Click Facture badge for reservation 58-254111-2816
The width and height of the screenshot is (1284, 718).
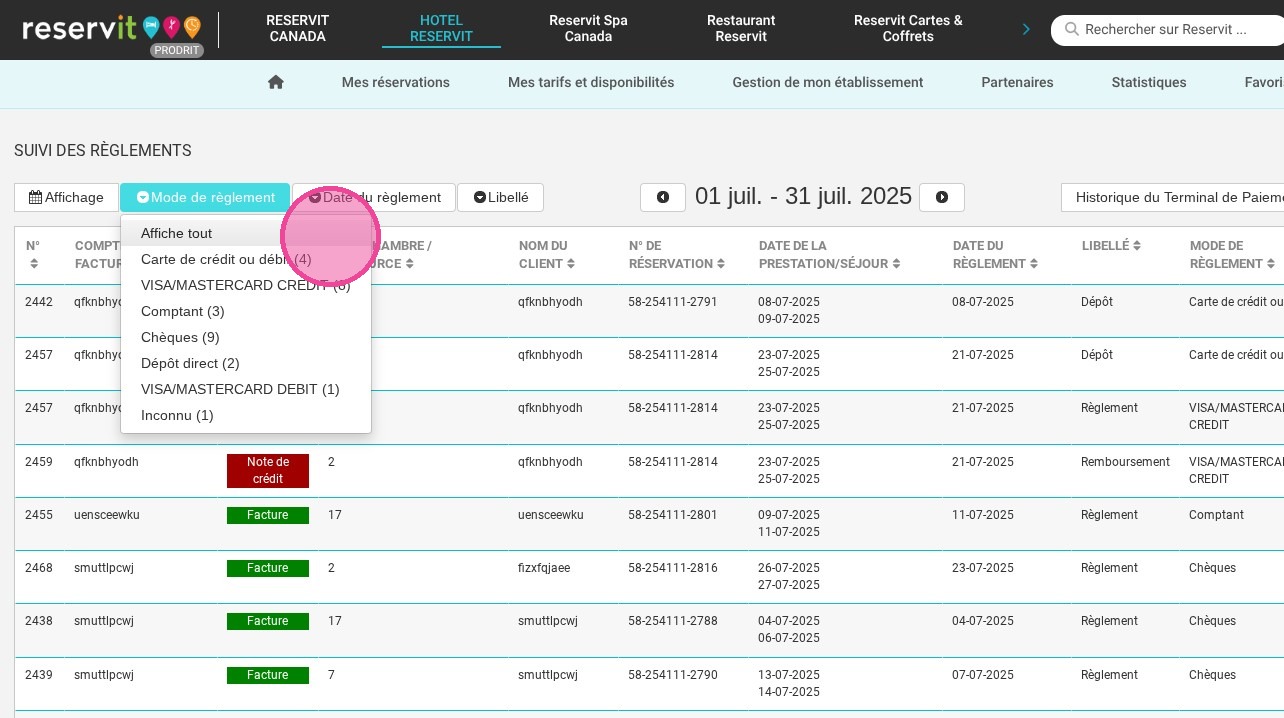click(x=268, y=568)
